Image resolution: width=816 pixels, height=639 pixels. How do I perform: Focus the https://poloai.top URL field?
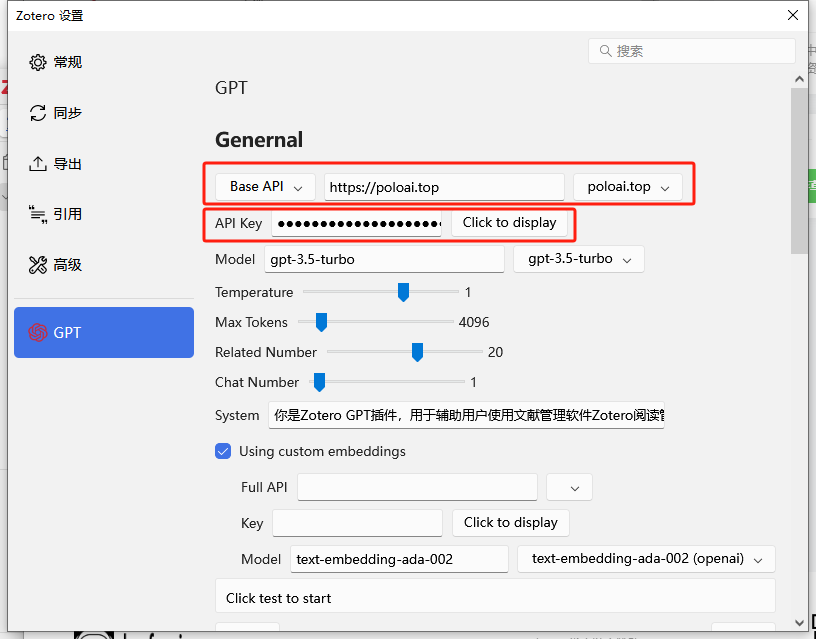pos(444,187)
